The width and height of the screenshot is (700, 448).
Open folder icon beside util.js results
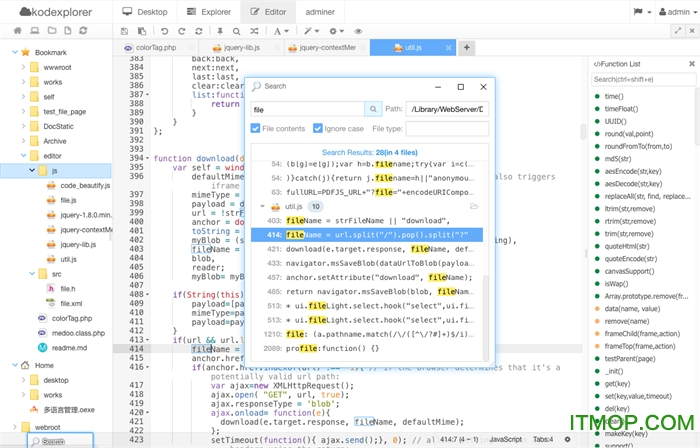pyautogui.click(x=474, y=206)
